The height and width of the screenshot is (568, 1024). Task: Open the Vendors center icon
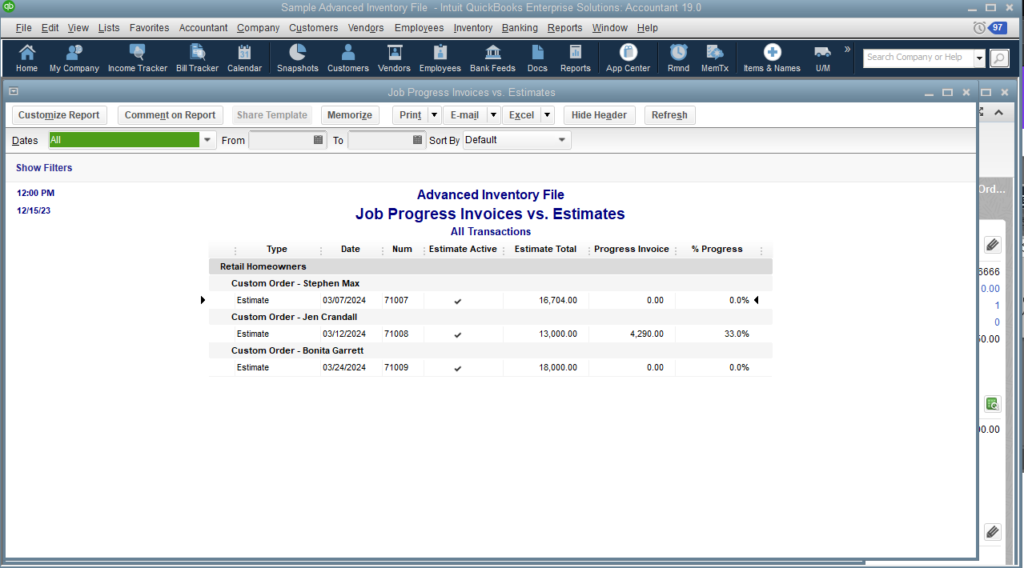394,57
